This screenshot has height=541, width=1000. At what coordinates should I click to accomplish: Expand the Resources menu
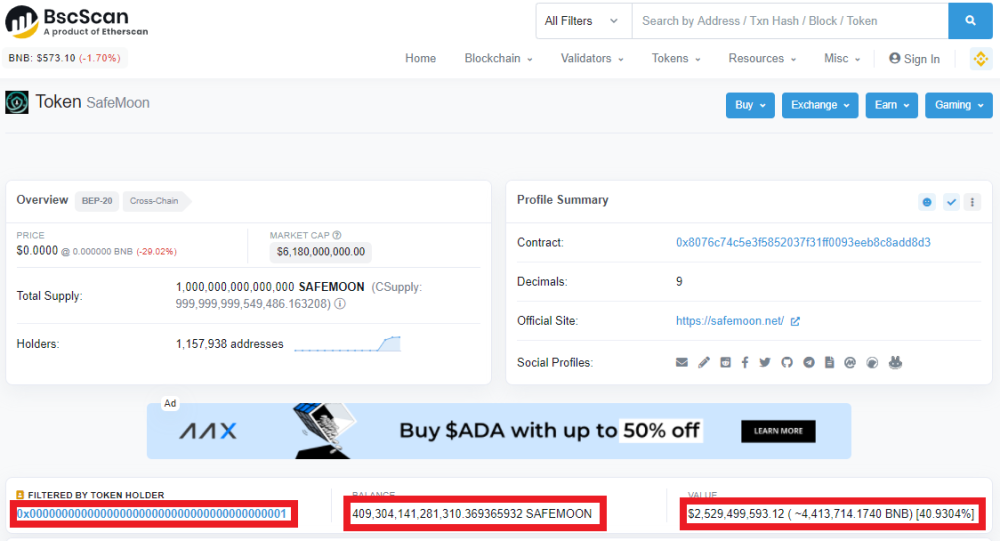click(762, 58)
